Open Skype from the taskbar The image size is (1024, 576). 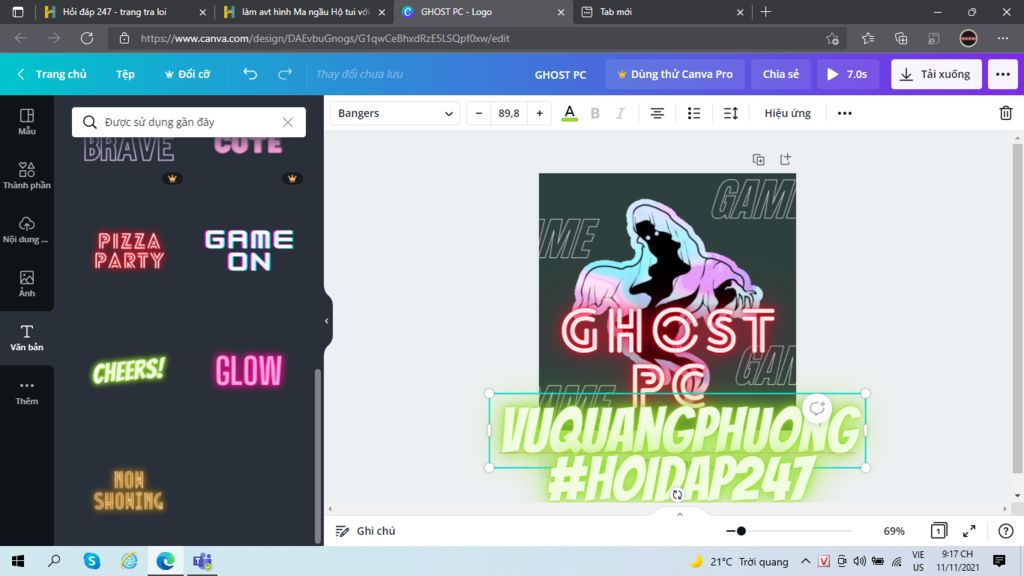point(91,561)
